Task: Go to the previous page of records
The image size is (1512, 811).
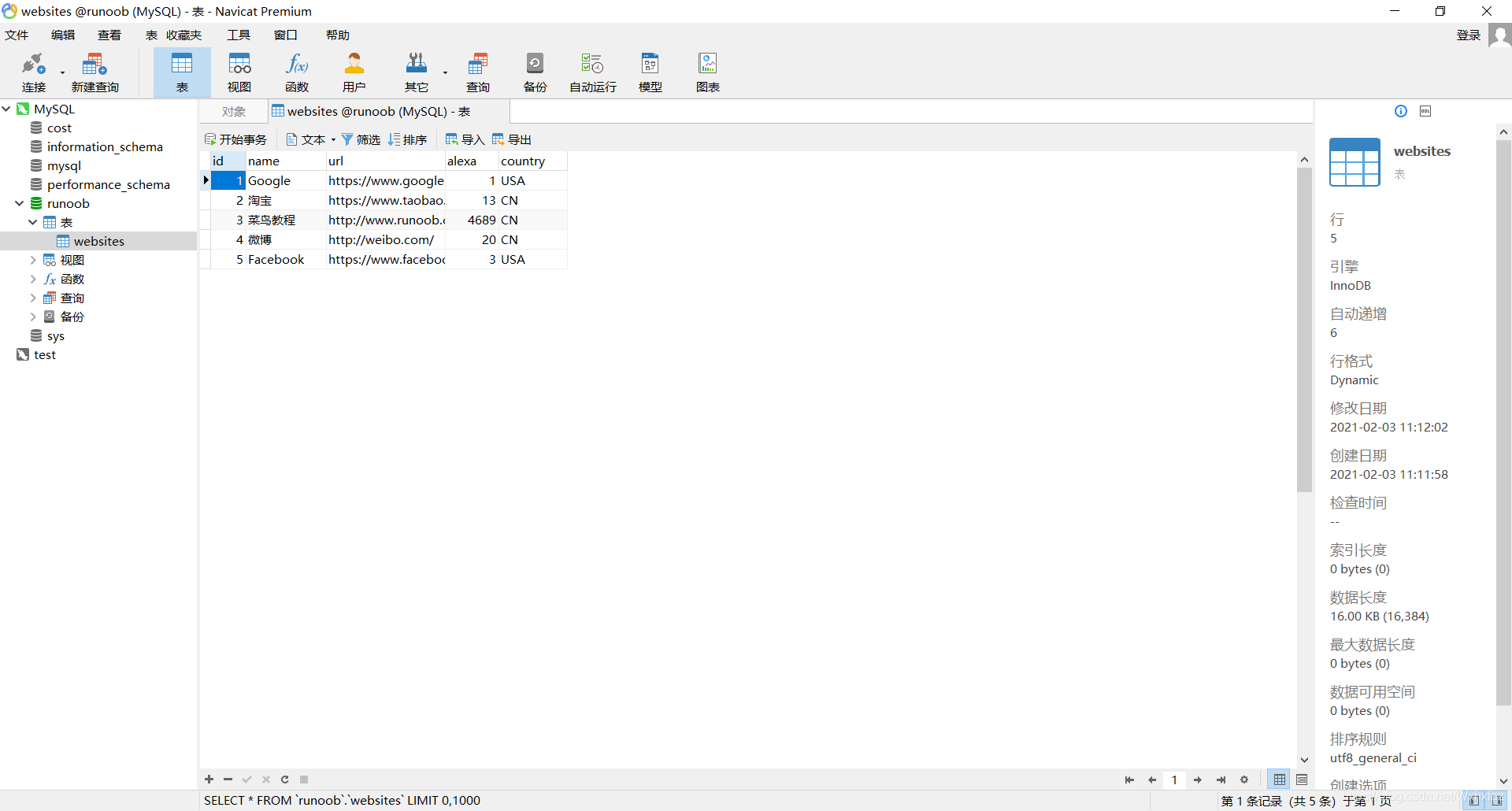Action: 1152,780
